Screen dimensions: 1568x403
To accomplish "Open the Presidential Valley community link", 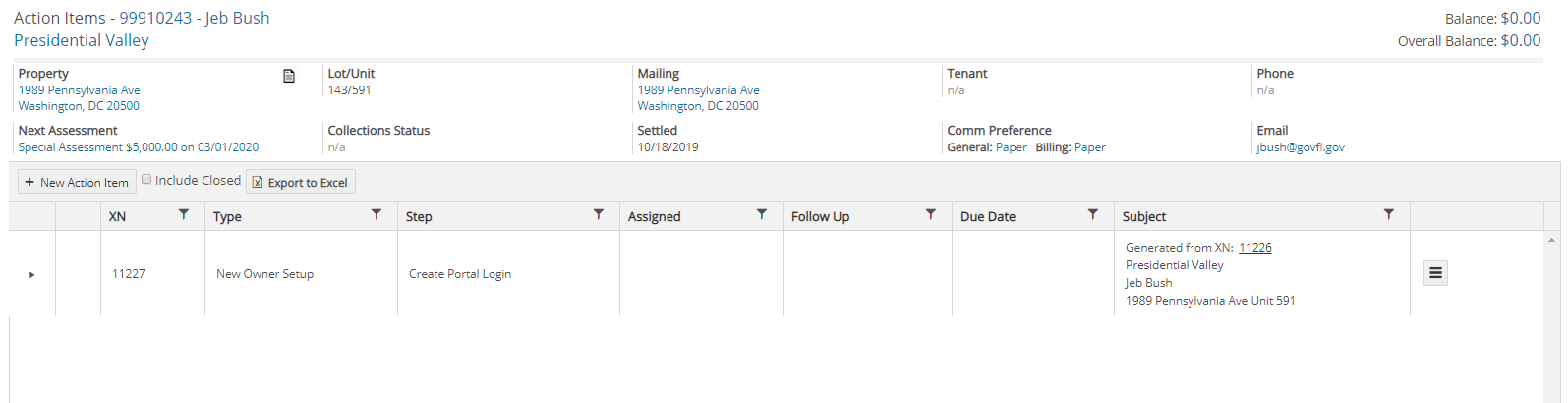I will (x=82, y=40).
